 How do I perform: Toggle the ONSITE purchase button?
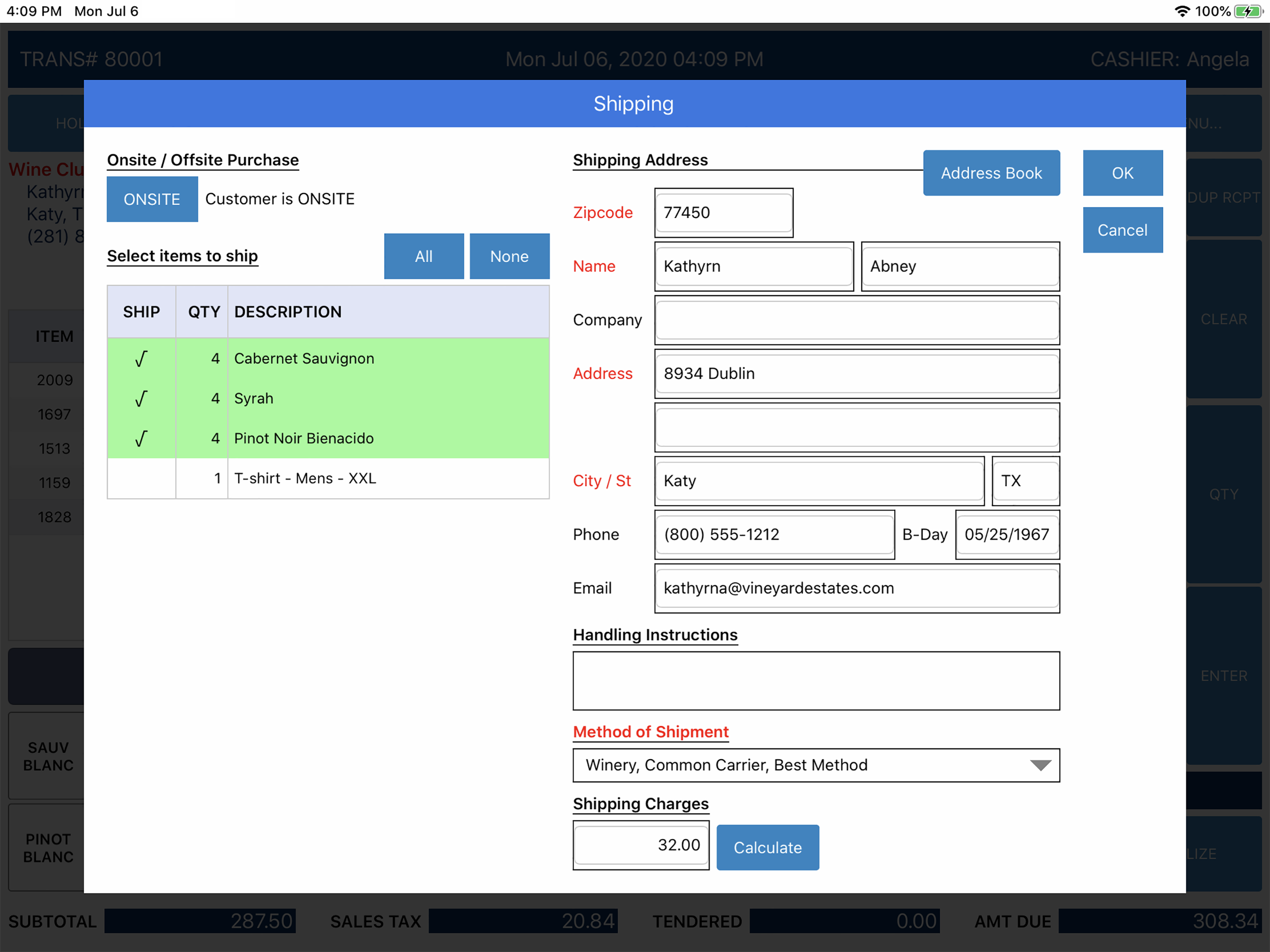152,199
